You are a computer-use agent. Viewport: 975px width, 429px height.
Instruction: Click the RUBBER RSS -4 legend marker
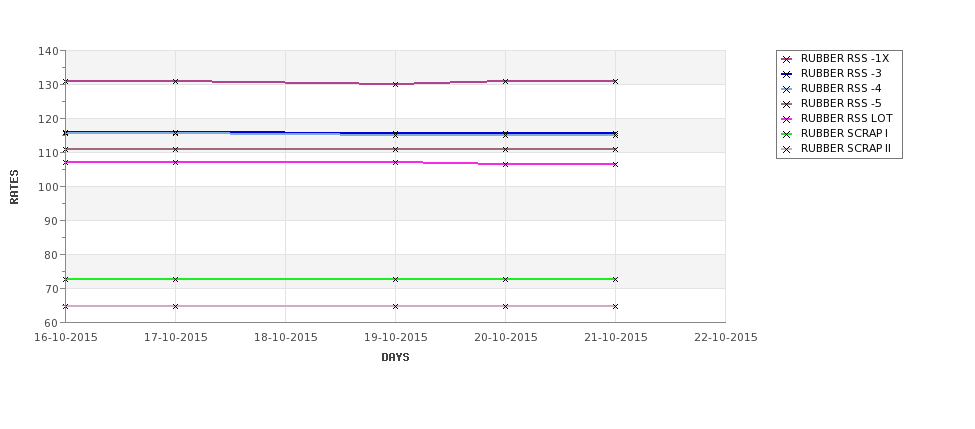click(787, 89)
